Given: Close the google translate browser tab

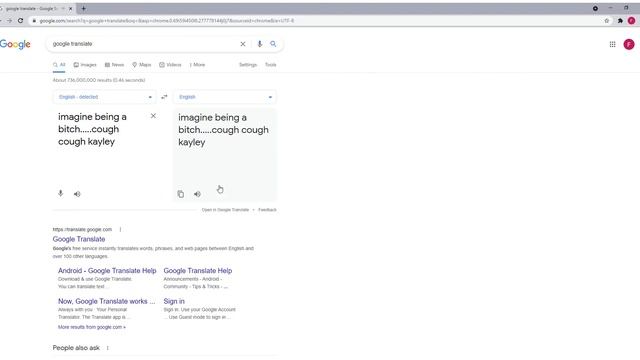Looking at the screenshot, I should click(71, 8).
